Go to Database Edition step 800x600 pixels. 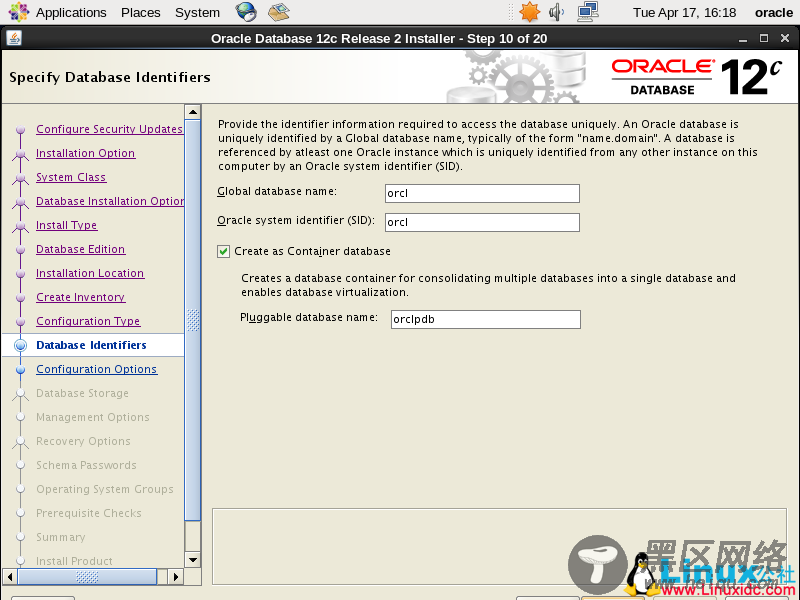click(x=81, y=249)
